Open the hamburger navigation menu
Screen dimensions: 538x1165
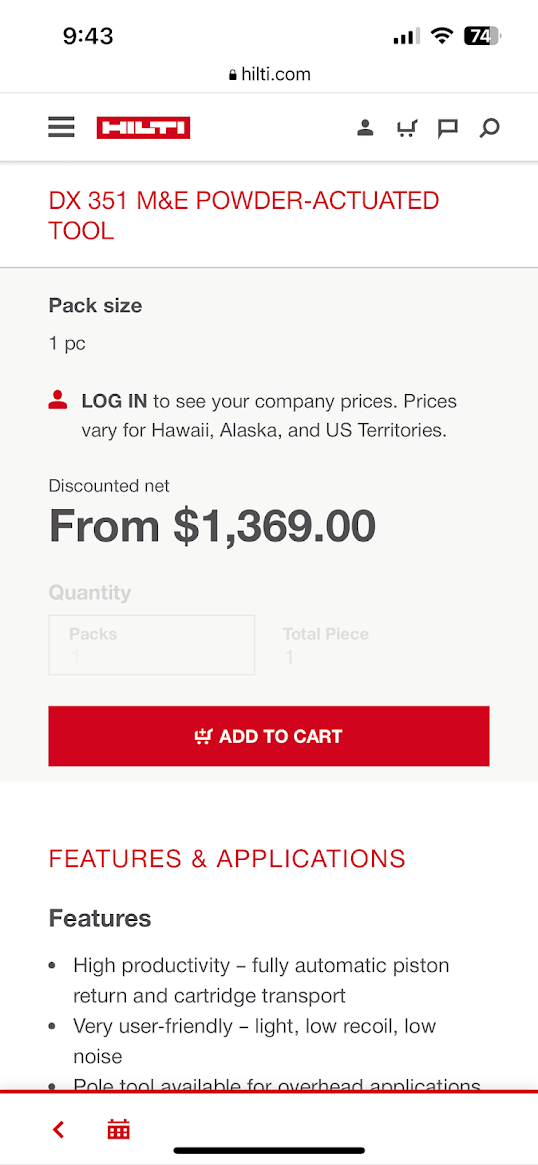62,127
